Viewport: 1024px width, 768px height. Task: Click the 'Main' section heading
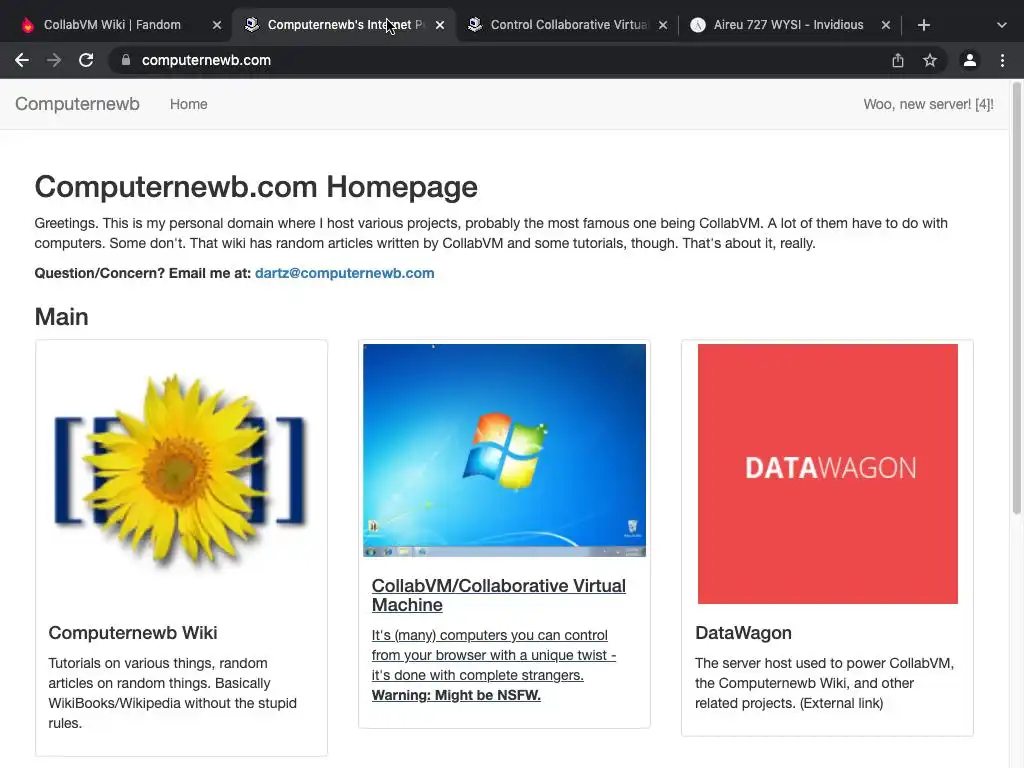coord(61,317)
